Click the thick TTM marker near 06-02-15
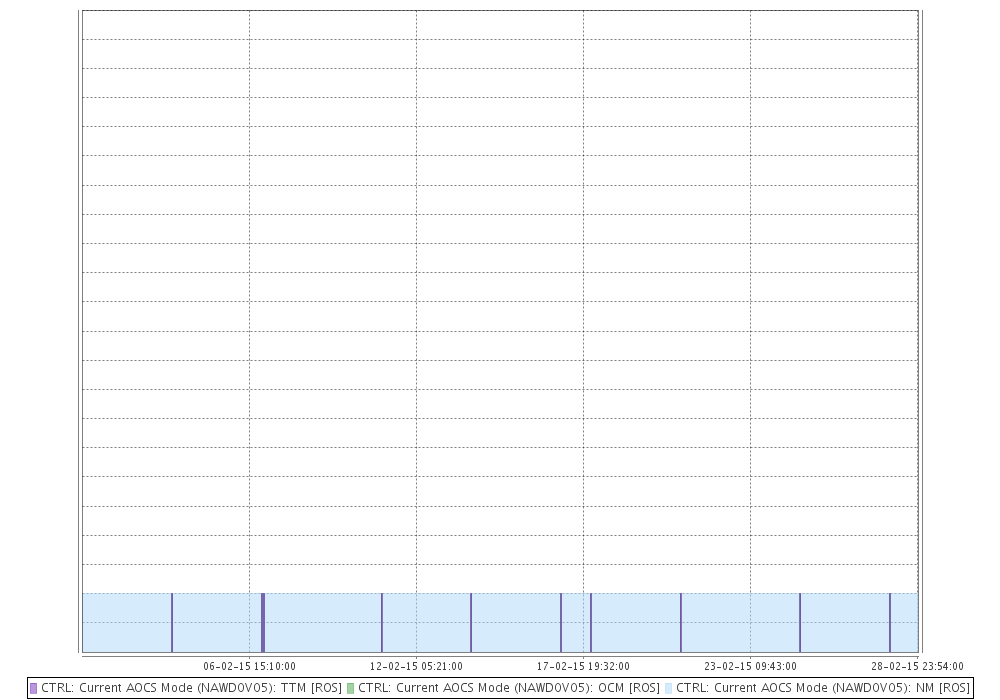The height and width of the screenshot is (700, 1000). point(263,622)
